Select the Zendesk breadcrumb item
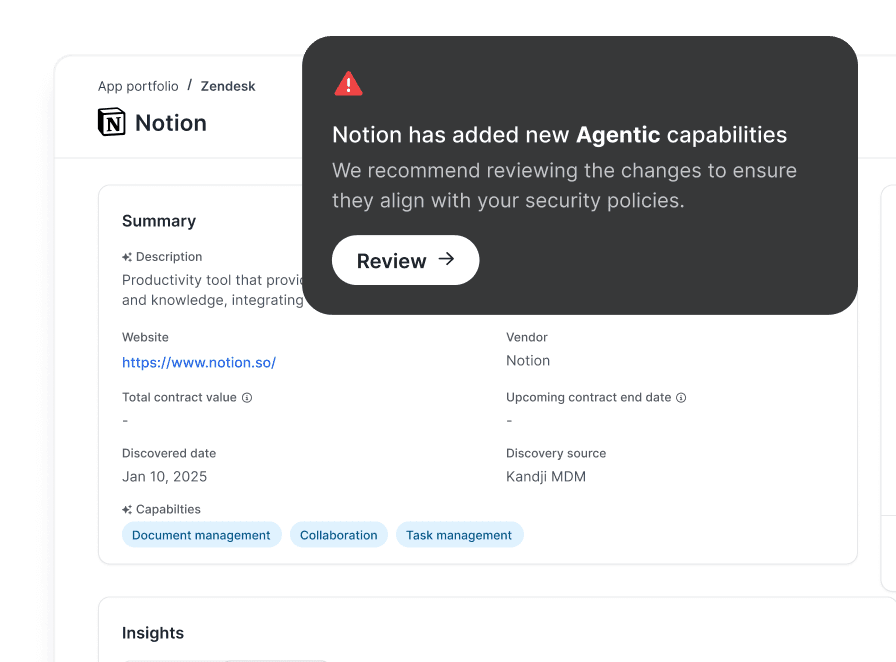This screenshot has height=662, width=896. [x=228, y=86]
